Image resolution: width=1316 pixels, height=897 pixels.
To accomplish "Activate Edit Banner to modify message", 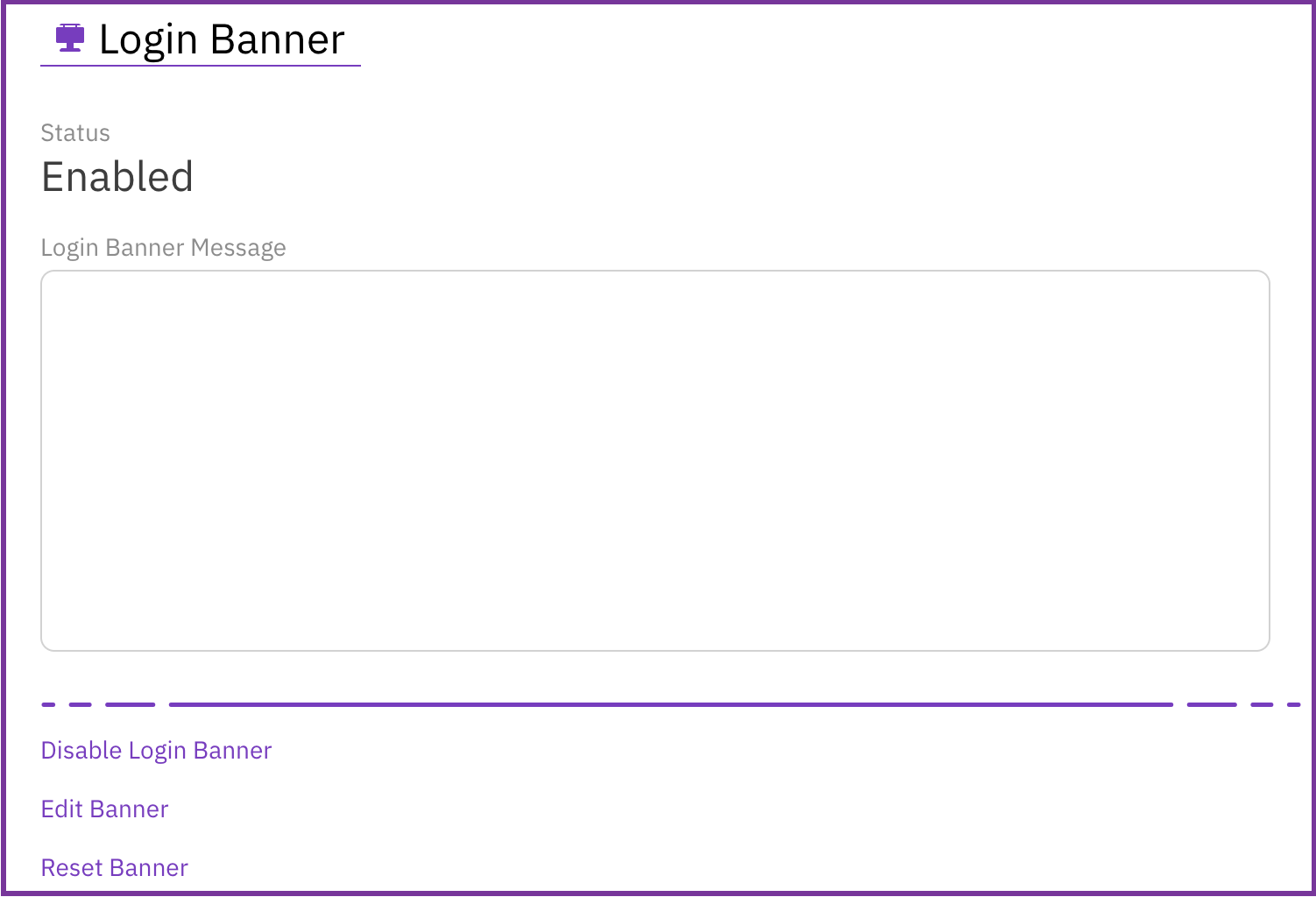I will pos(104,809).
